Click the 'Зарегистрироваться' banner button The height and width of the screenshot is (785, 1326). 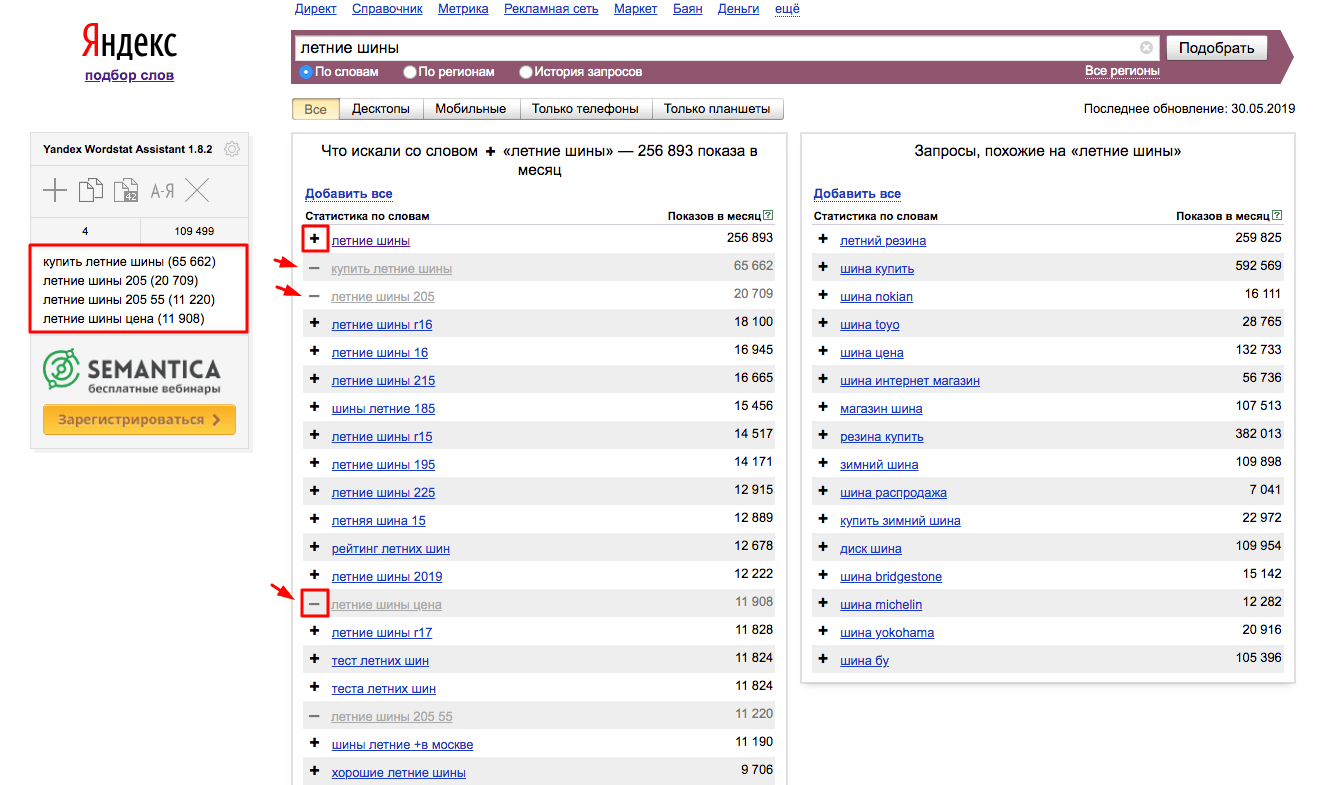139,420
